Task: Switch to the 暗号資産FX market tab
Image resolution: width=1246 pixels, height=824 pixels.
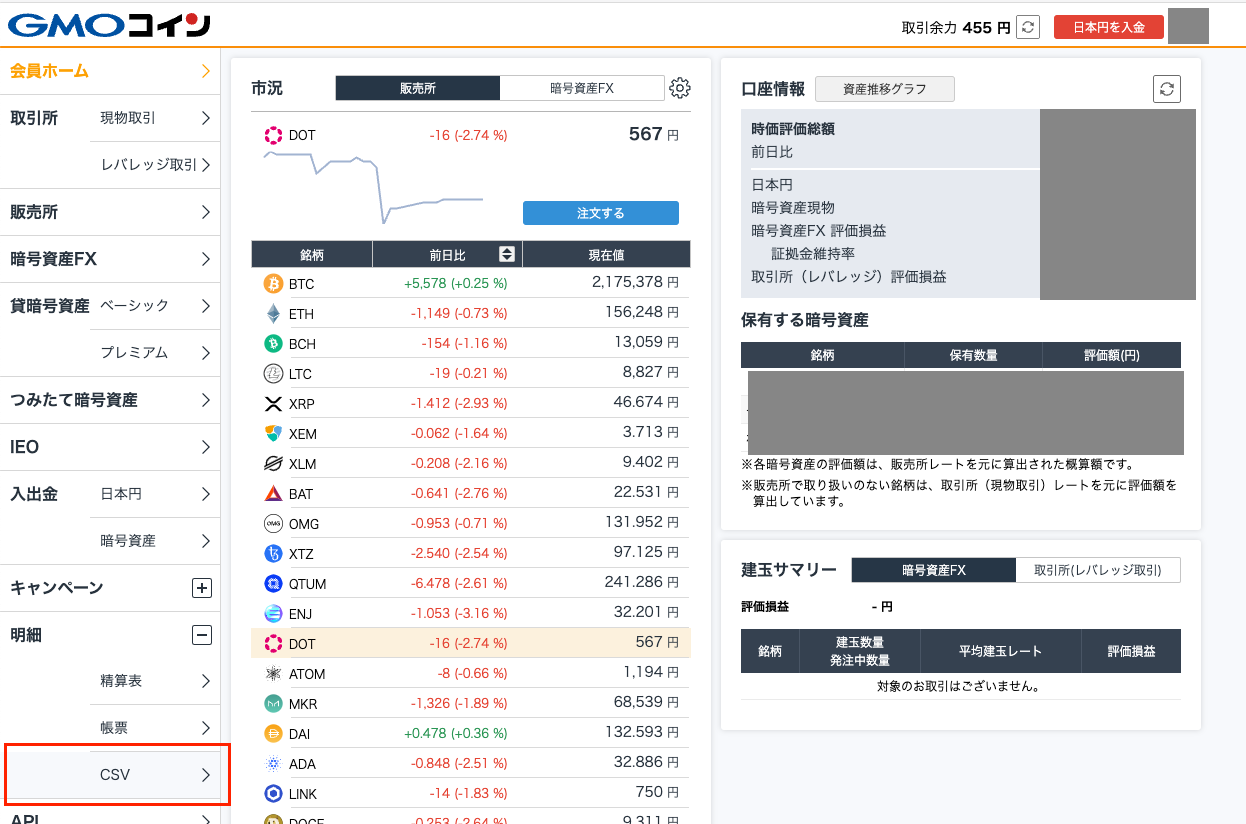Action: coord(583,88)
